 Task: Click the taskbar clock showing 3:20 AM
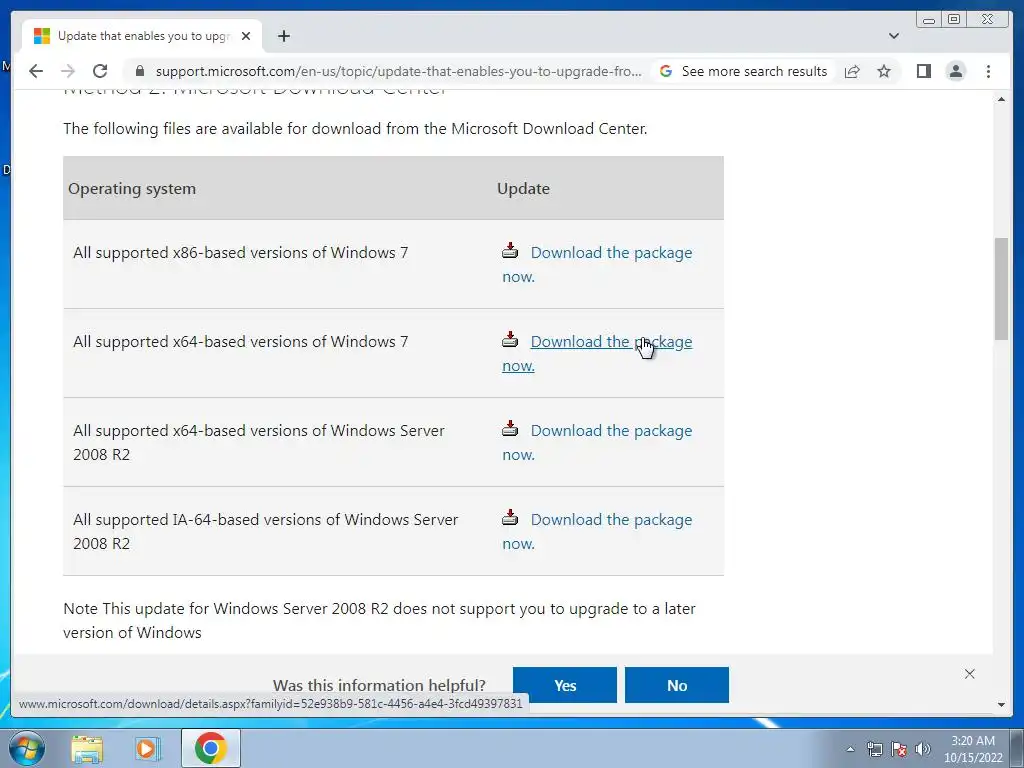click(973, 749)
